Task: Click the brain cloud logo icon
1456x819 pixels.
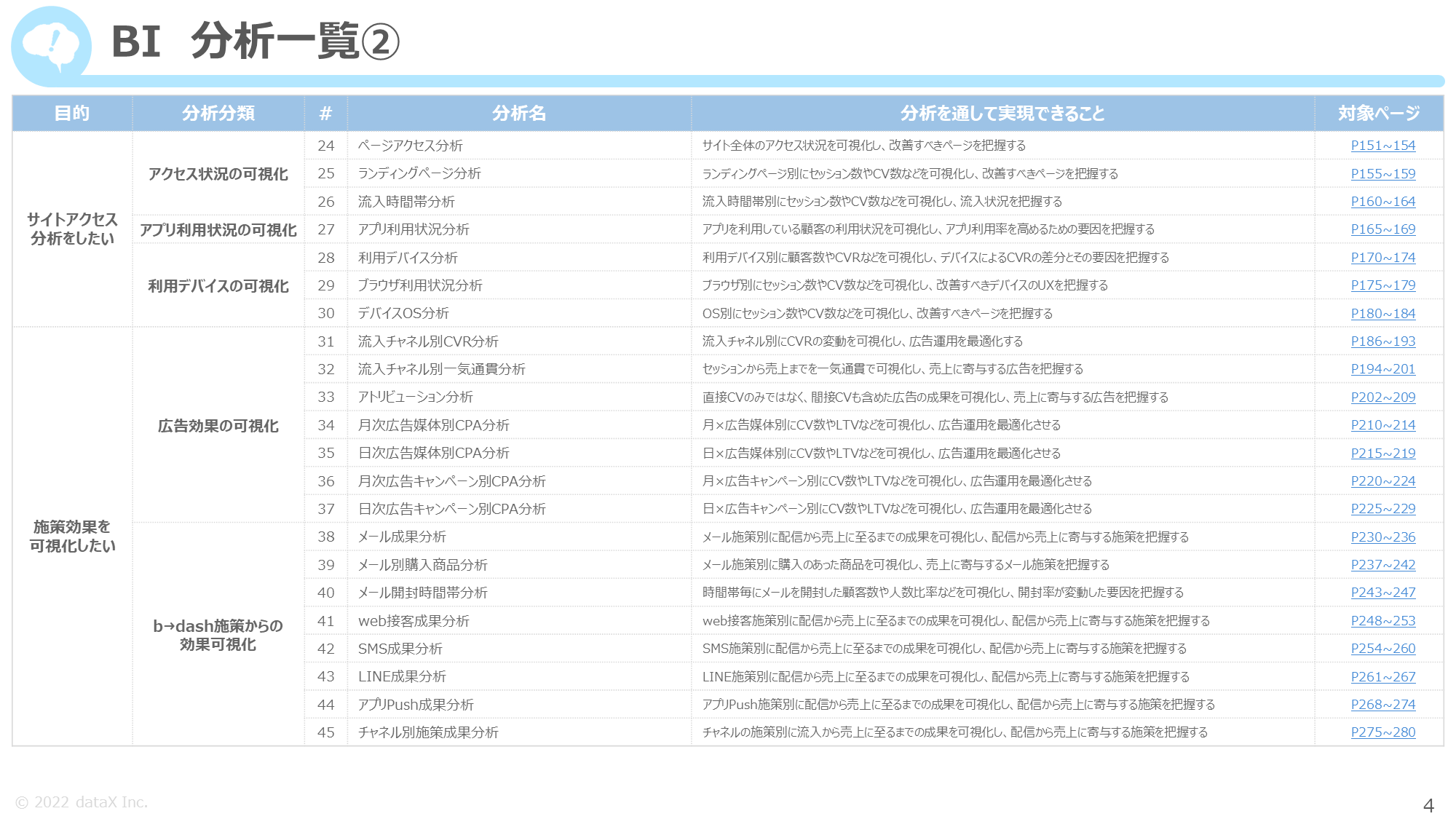Action: 51,45
